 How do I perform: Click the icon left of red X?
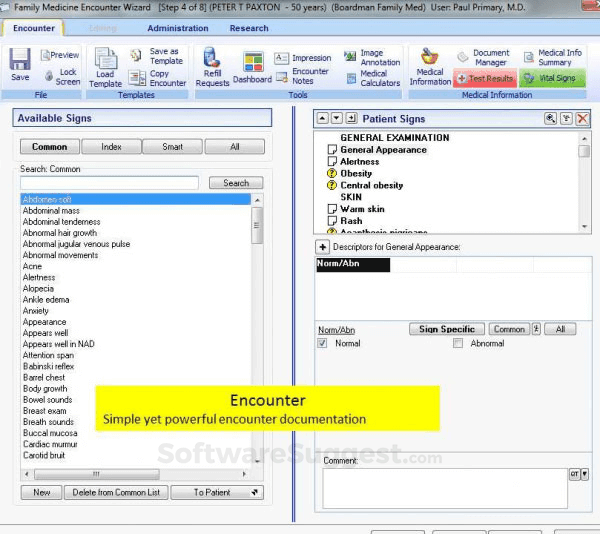pos(566,119)
